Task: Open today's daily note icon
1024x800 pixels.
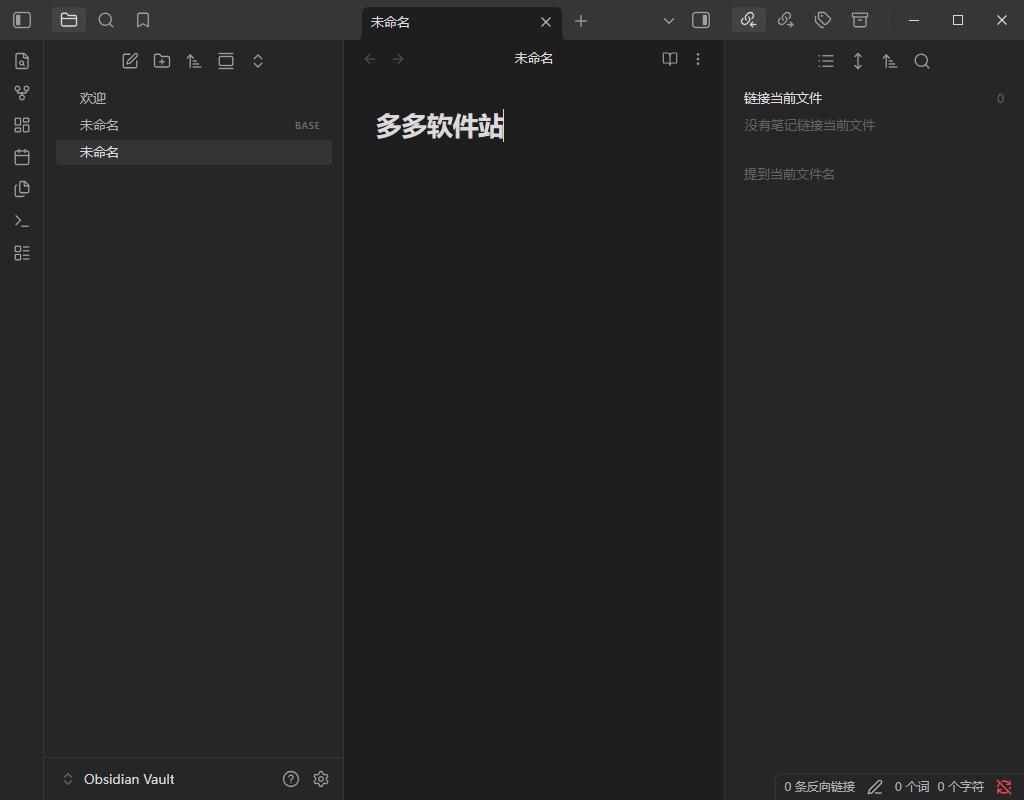Action: (22, 157)
